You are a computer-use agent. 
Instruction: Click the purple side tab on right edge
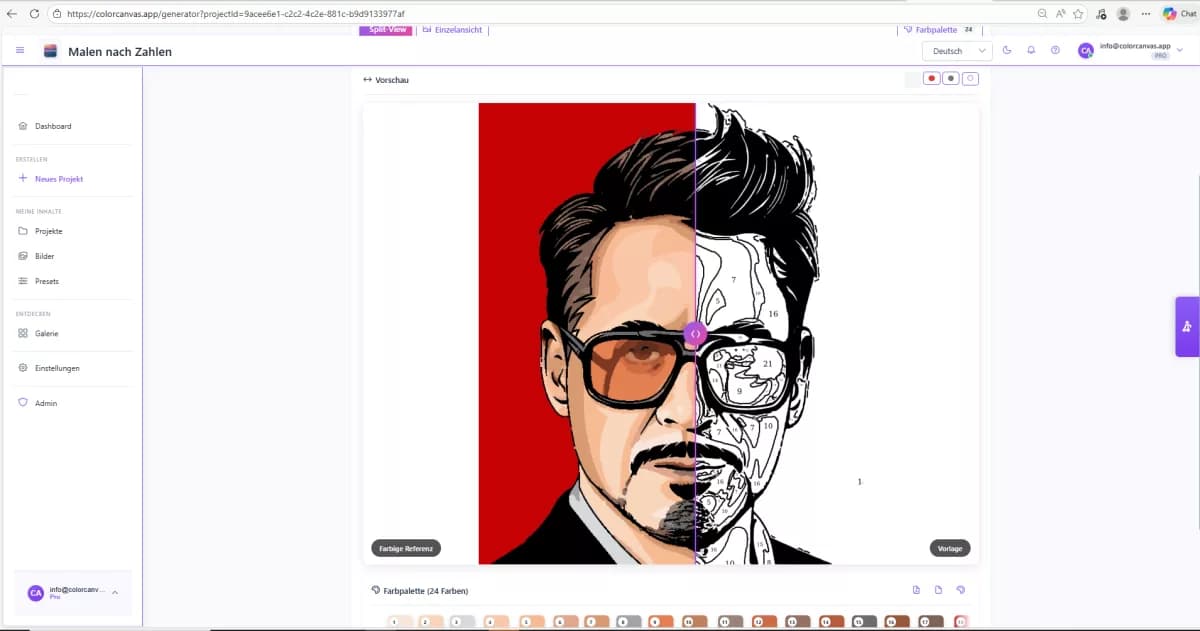click(1187, 327)
